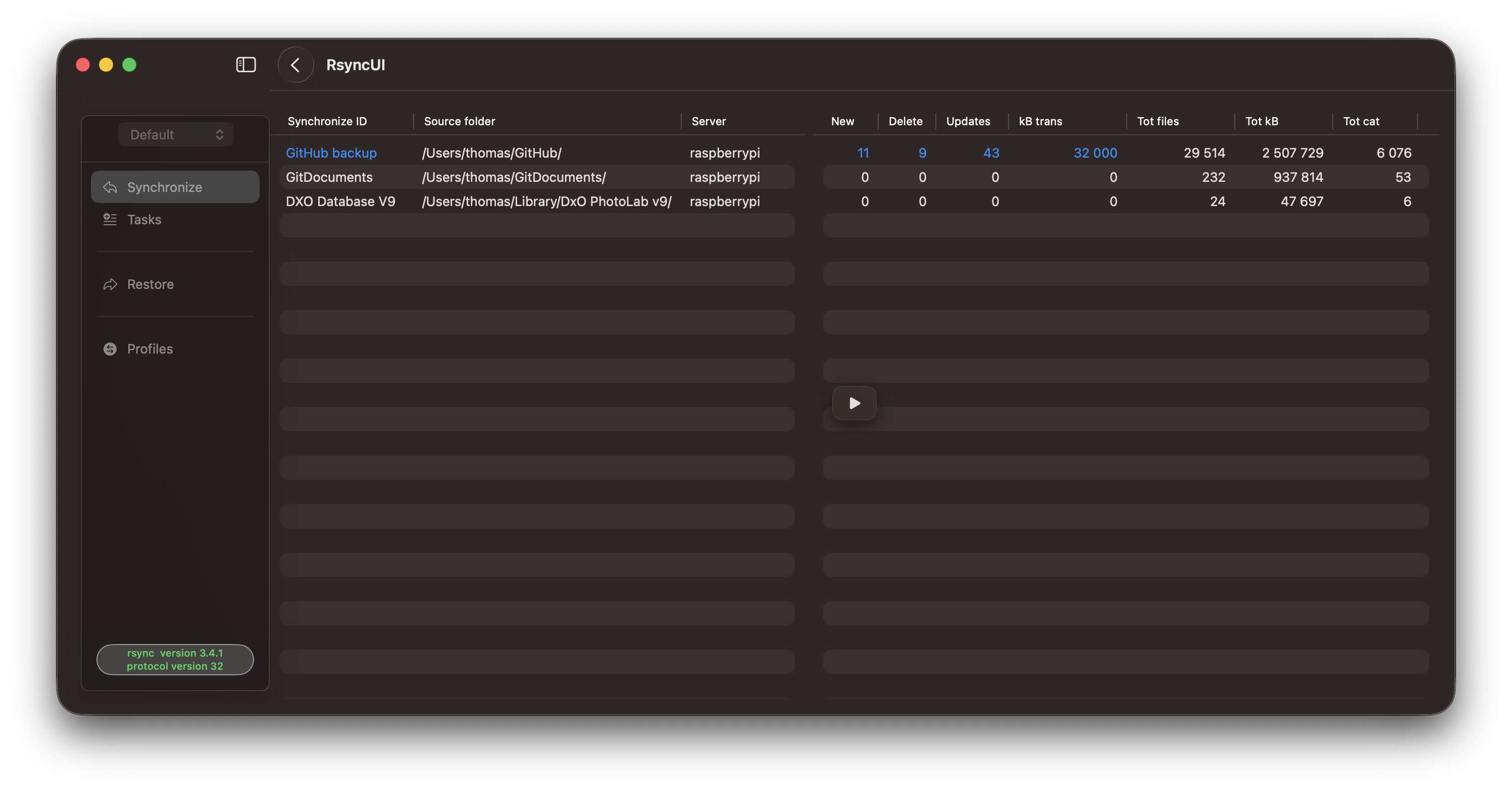Viewport: 1512px width, 790px height.
Task: Select the DXO Database V9 row
Action: (x=340, y=202)
